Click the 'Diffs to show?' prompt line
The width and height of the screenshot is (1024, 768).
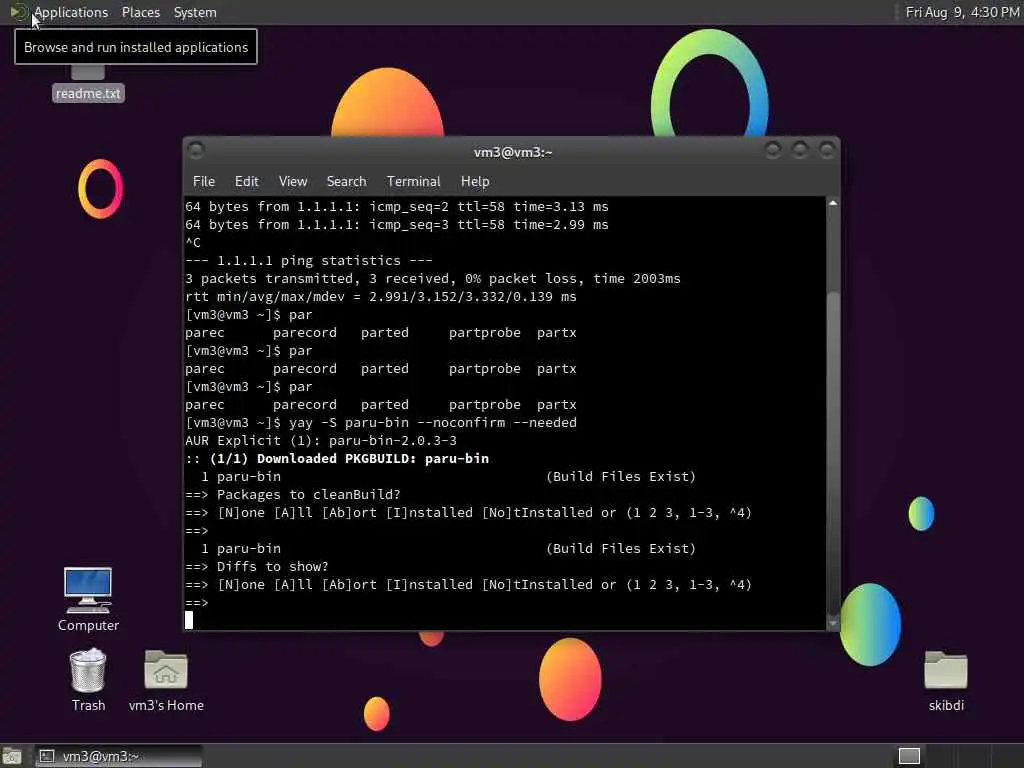pyautogui.click(x=257, y=566)
